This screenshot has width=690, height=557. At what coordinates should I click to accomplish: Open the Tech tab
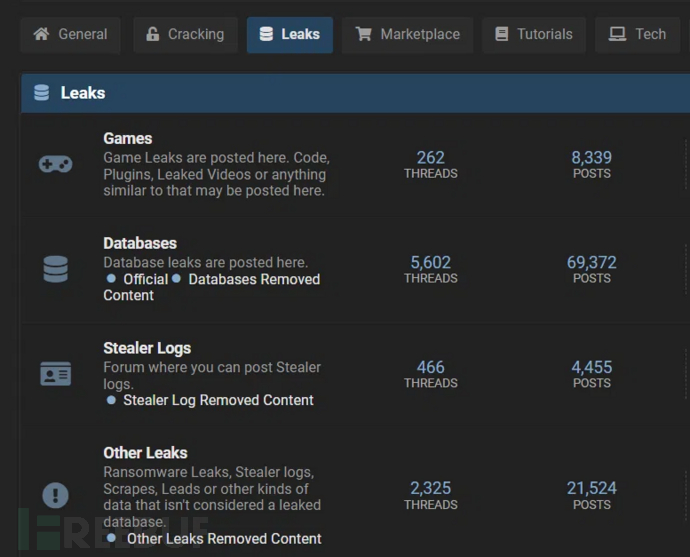pos(638,34)
